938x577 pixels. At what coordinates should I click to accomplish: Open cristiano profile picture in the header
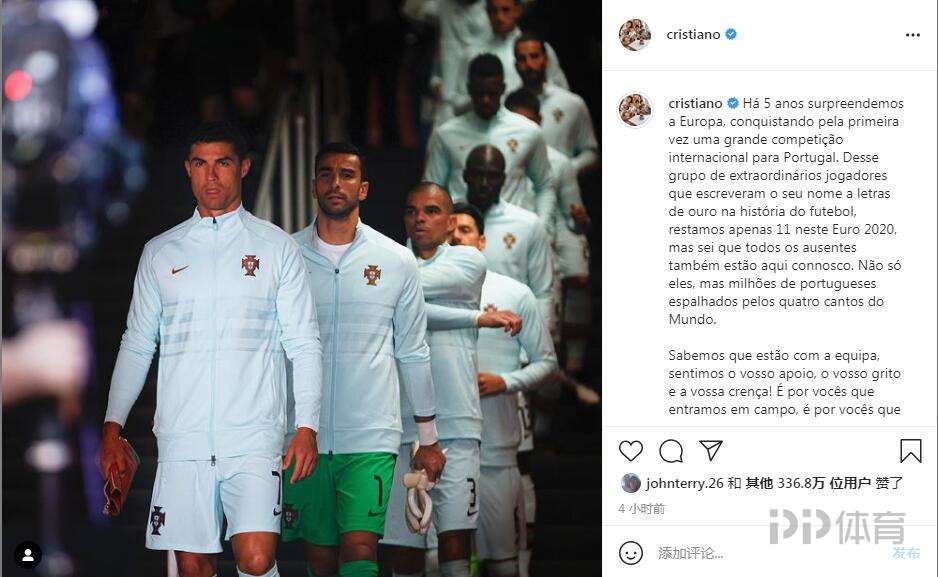coord(635,35)
